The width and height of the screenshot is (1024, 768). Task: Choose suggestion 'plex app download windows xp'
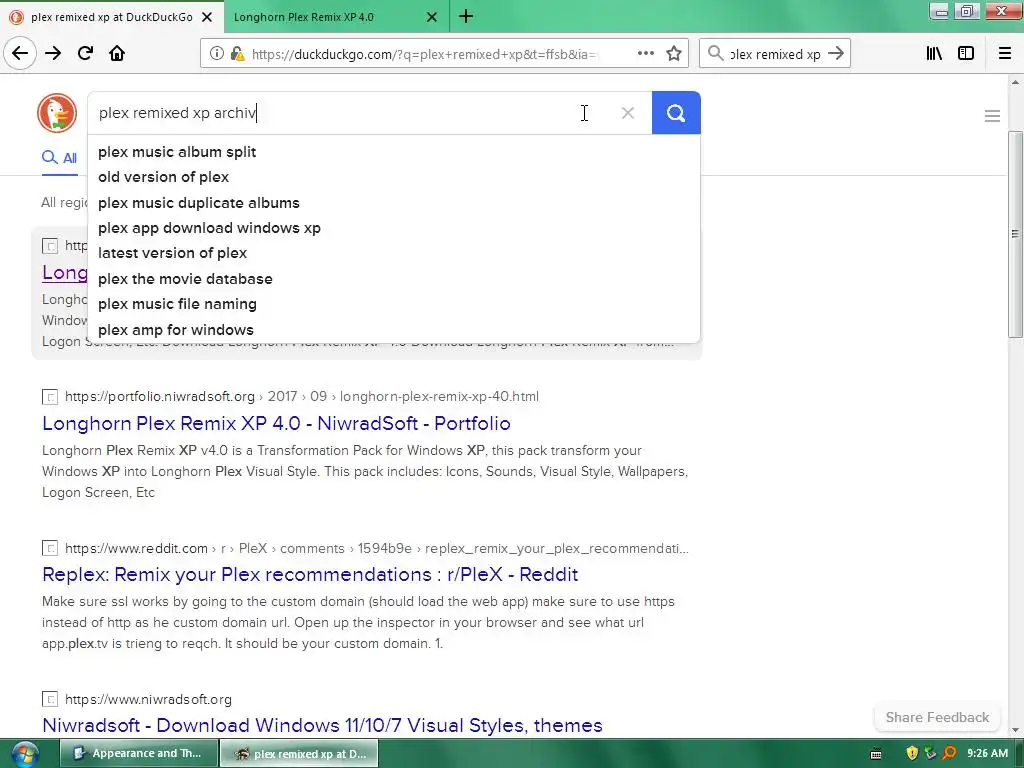pos(394,228)
